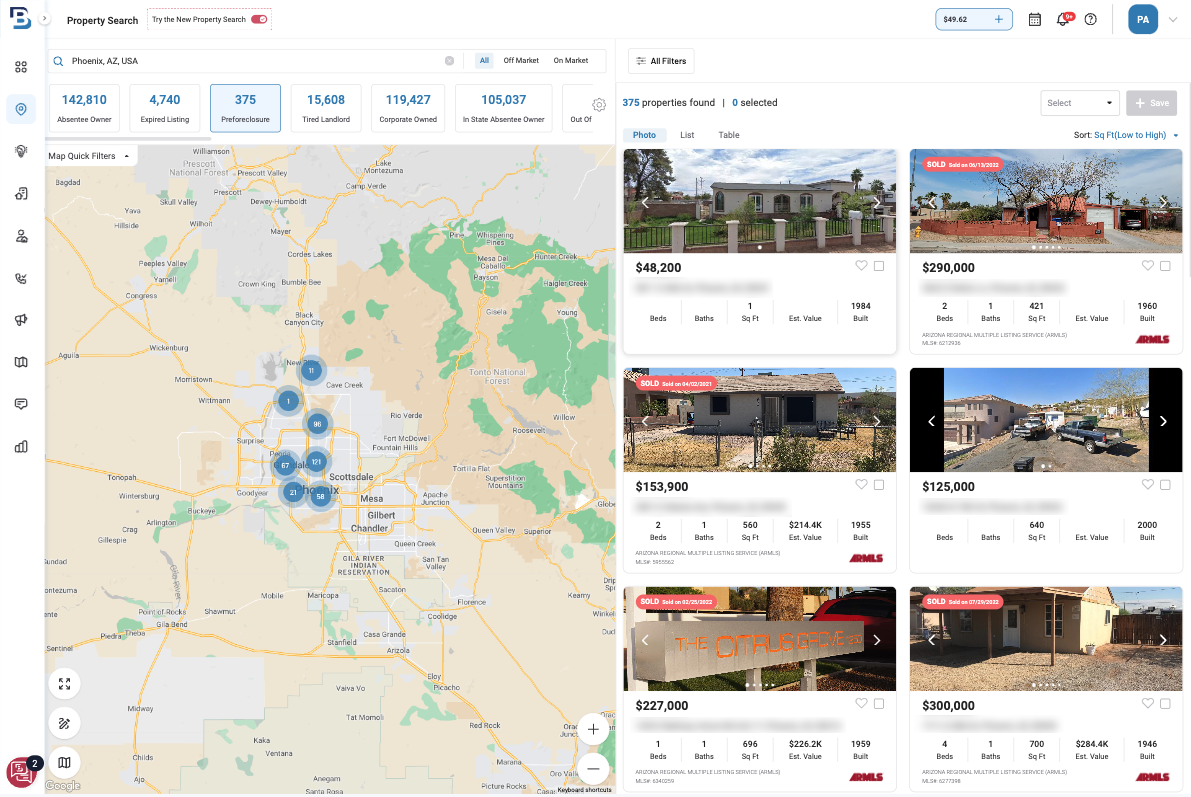Viewport: 1191px width, 797px height.
Task: Expand the sidebar collapse arrow
Action: pyautogui.click(x=45, y=18)
